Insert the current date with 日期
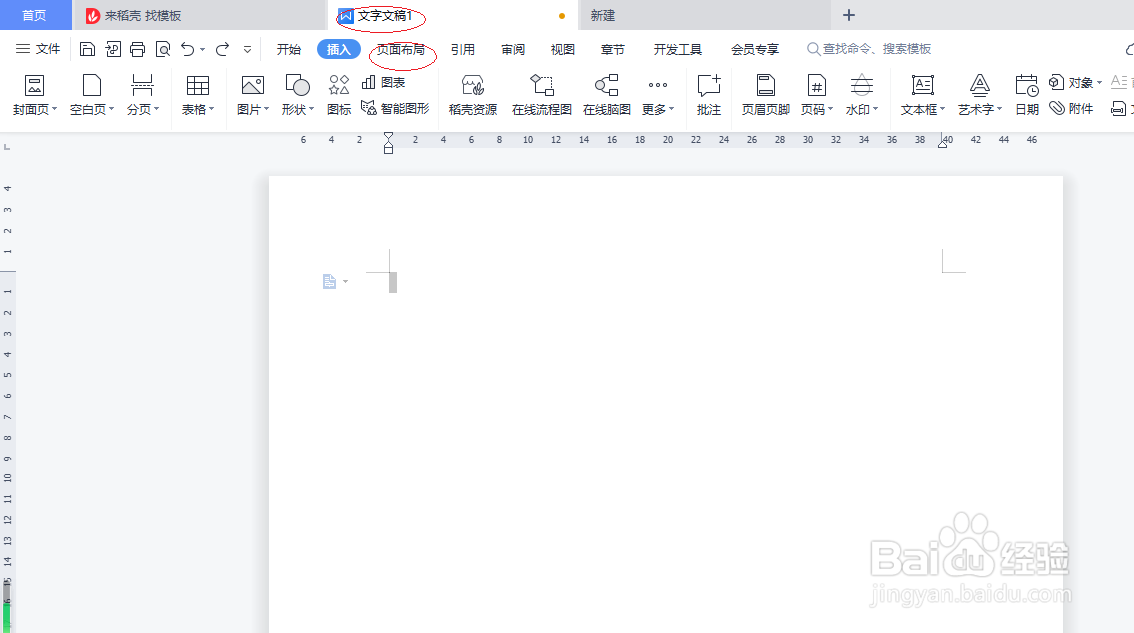Screen dimensions: 1134x633 tap(1026, 95)
